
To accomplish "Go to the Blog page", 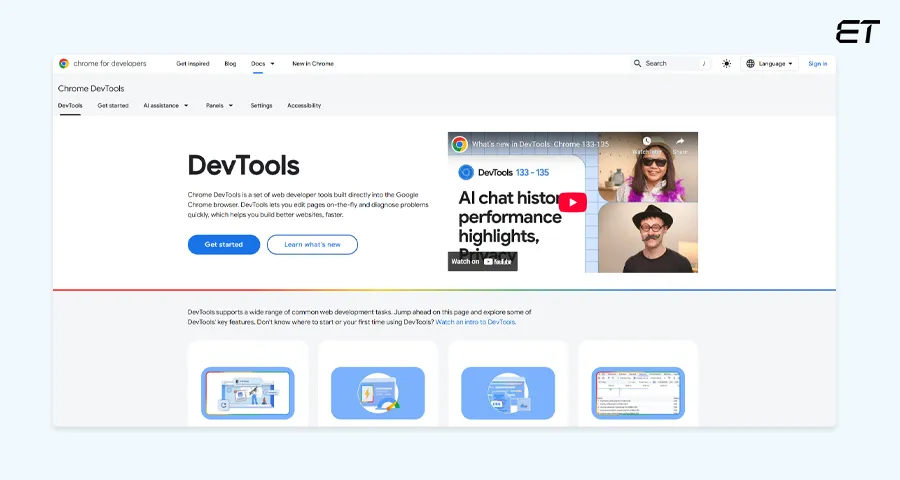I will [230, 64].
